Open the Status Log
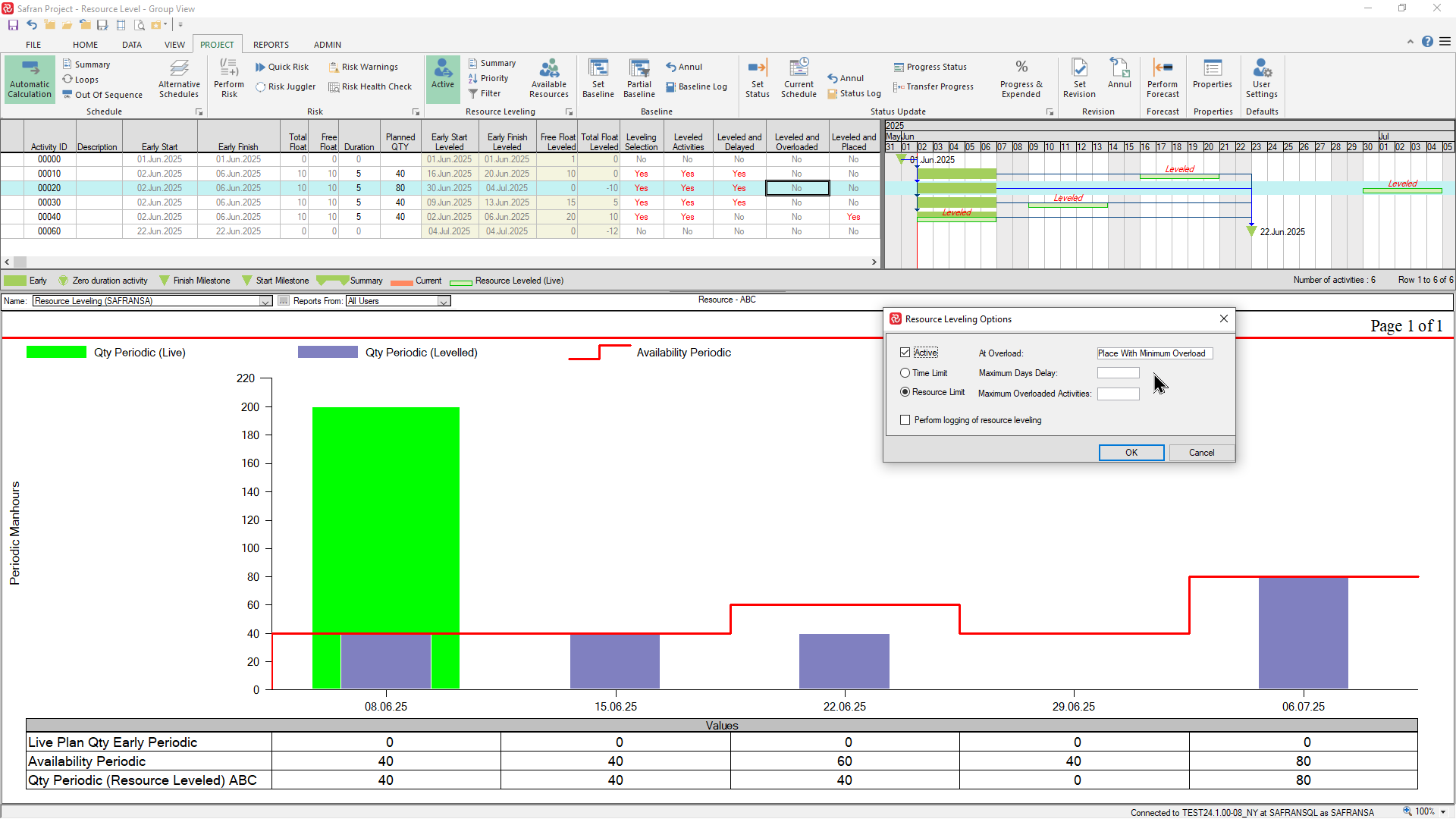The image size is (1456, 819). pyautogui.click(x=854, y=93)
